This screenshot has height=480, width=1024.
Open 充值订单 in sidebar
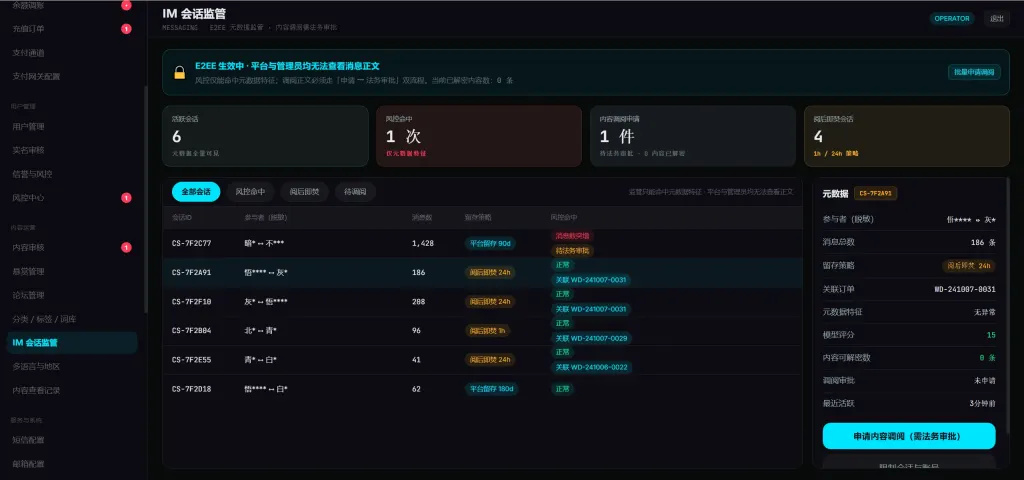coord(29,29)
